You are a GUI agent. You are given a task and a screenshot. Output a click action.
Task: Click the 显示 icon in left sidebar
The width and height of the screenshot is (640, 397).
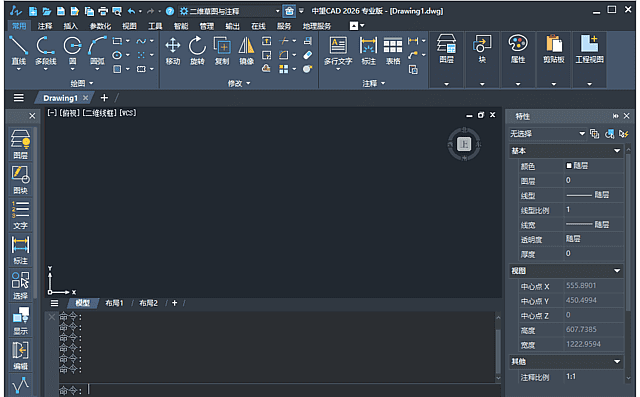[x=20, y=320]
